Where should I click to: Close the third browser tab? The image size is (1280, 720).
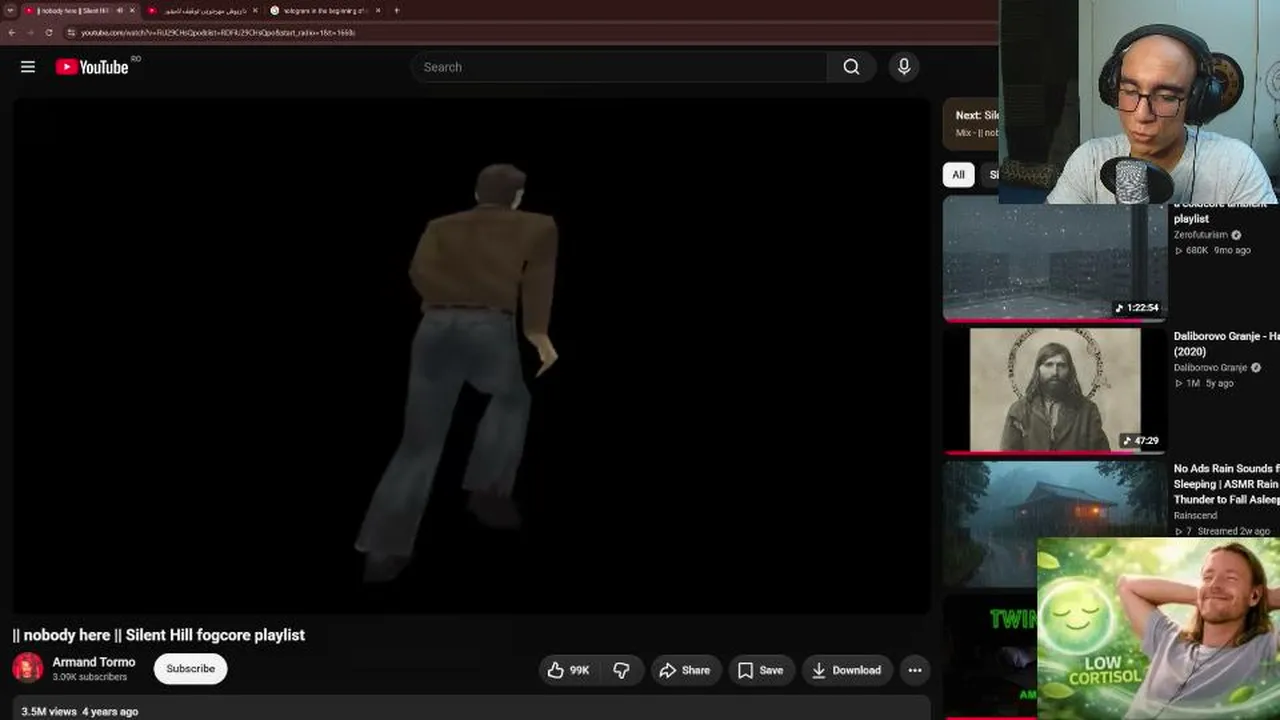[x=378, y=10]
